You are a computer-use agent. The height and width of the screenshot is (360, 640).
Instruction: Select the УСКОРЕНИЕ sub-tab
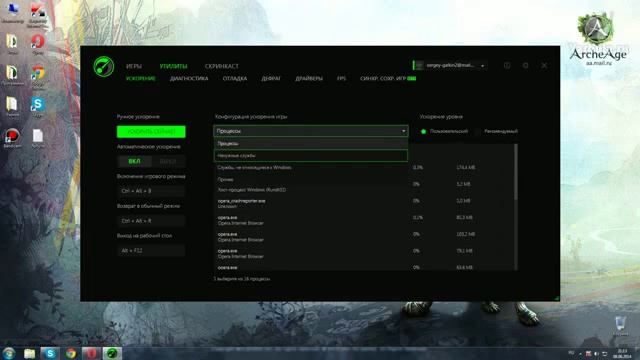(140, 78)
